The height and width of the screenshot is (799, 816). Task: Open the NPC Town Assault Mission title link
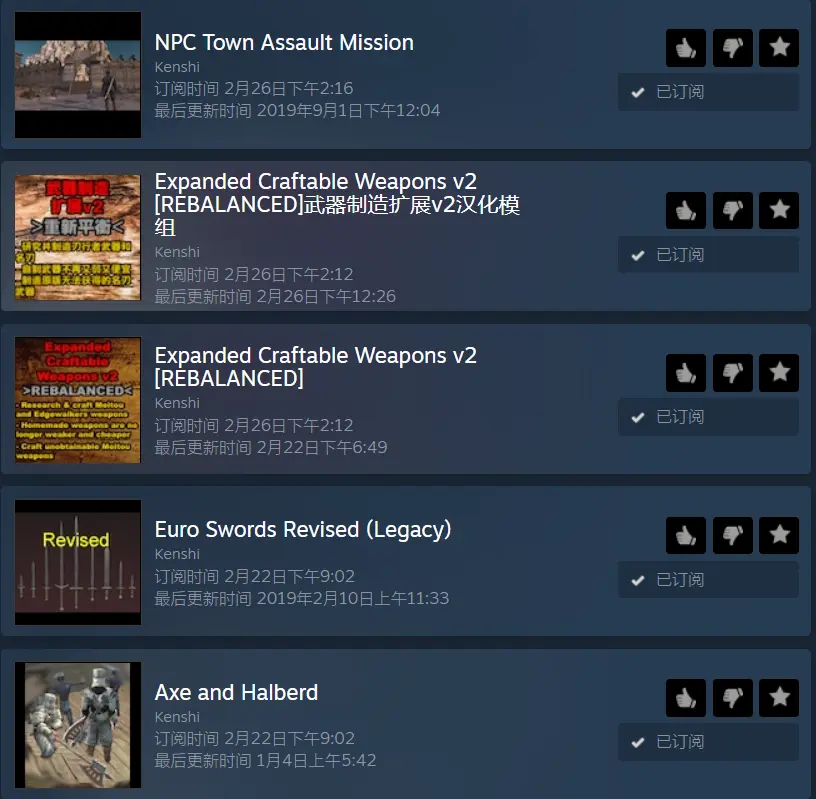284,43
